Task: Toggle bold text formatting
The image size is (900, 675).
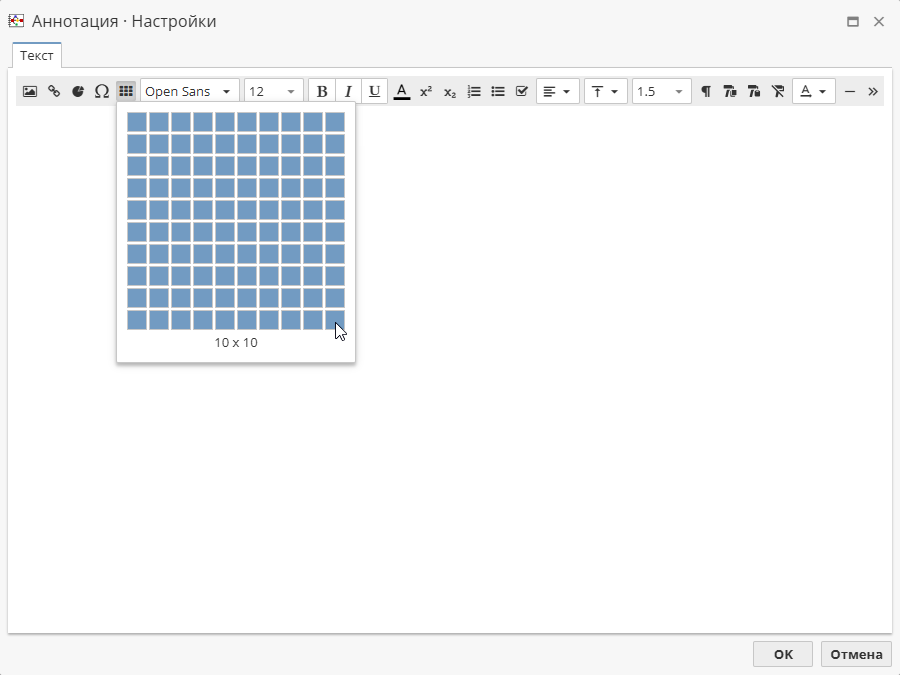Action: (x=322, y=91)
